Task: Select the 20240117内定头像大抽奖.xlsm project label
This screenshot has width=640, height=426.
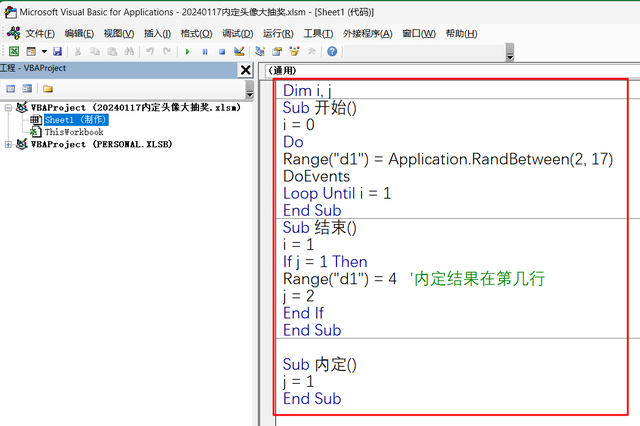Action: tap(136, 108)
